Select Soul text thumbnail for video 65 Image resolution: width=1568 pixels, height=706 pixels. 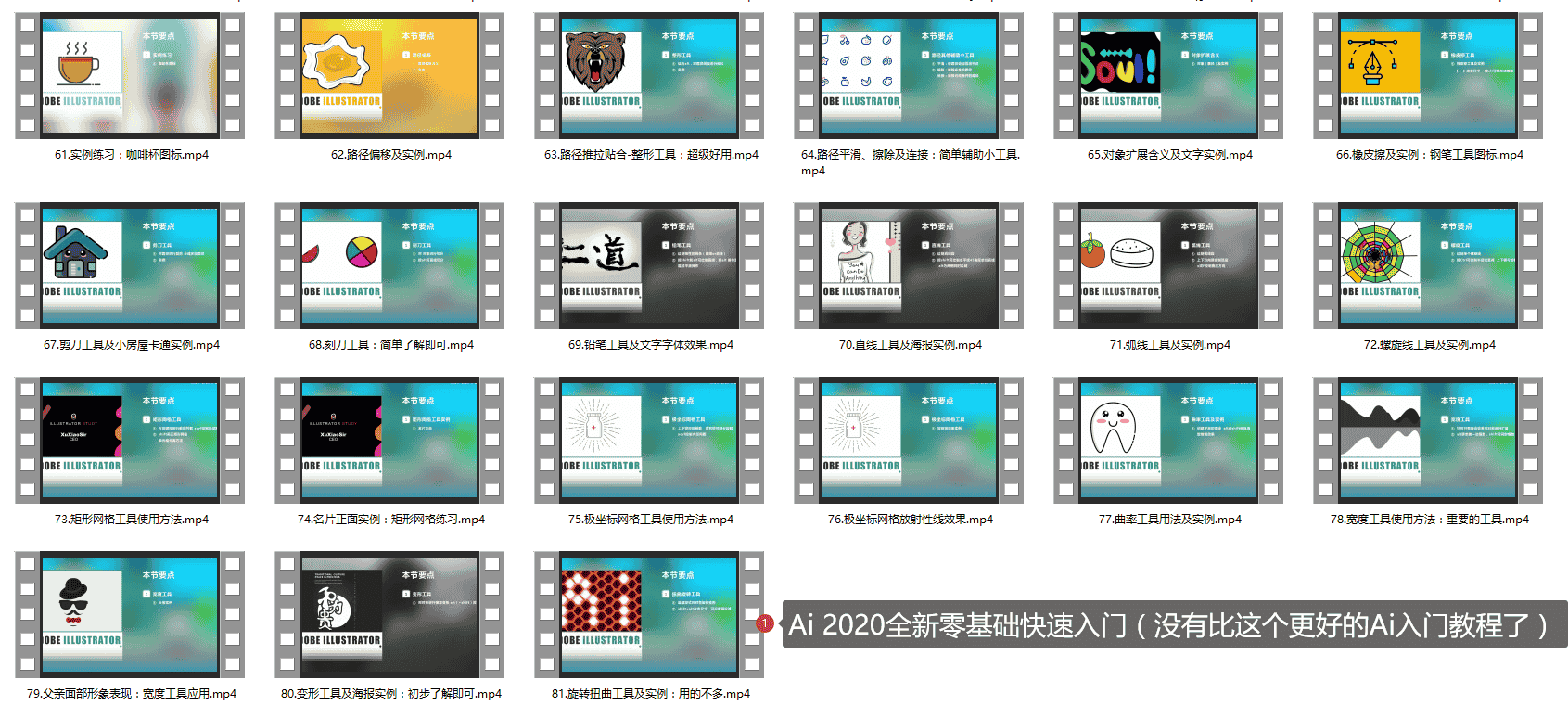coord(1168,75)
